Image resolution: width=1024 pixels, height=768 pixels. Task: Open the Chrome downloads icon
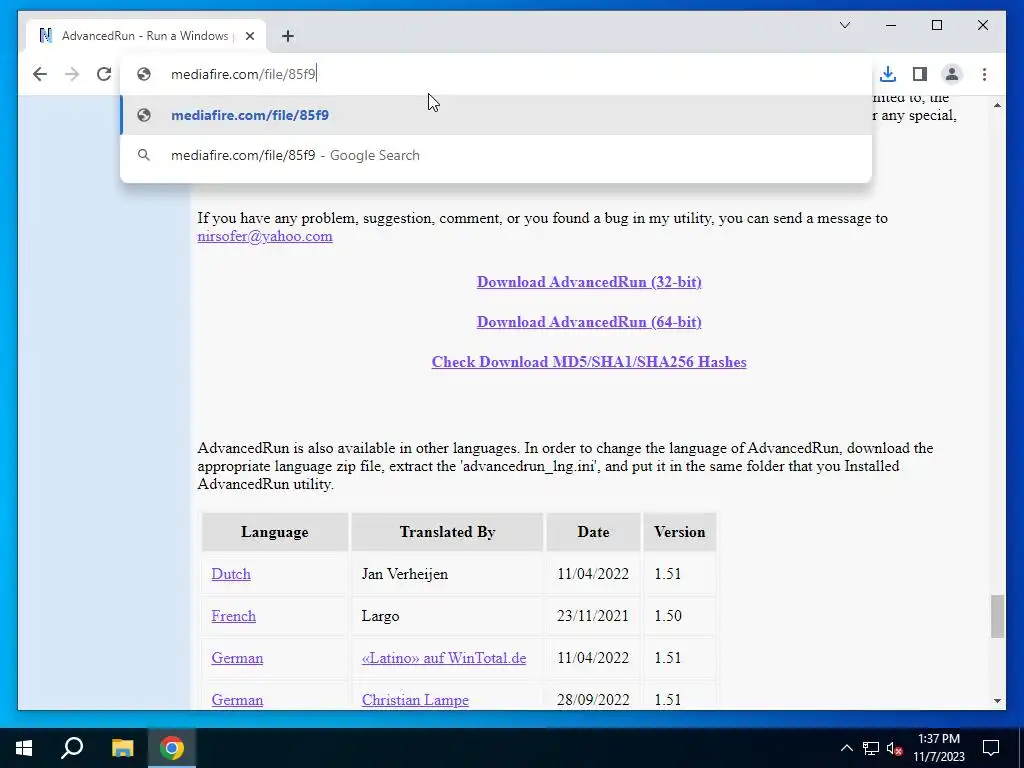click(x=888, y=74)
